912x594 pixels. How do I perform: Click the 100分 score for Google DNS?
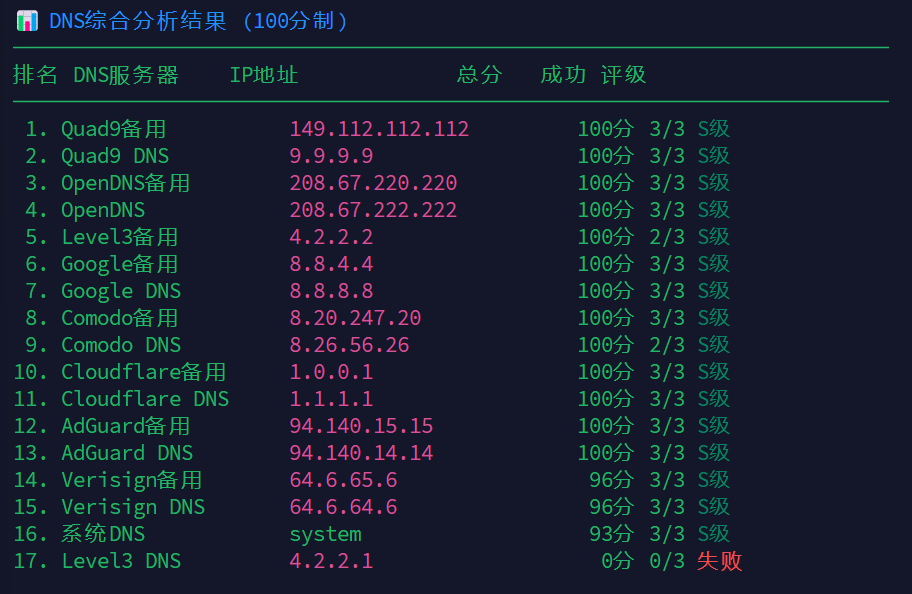click(605, 291)
